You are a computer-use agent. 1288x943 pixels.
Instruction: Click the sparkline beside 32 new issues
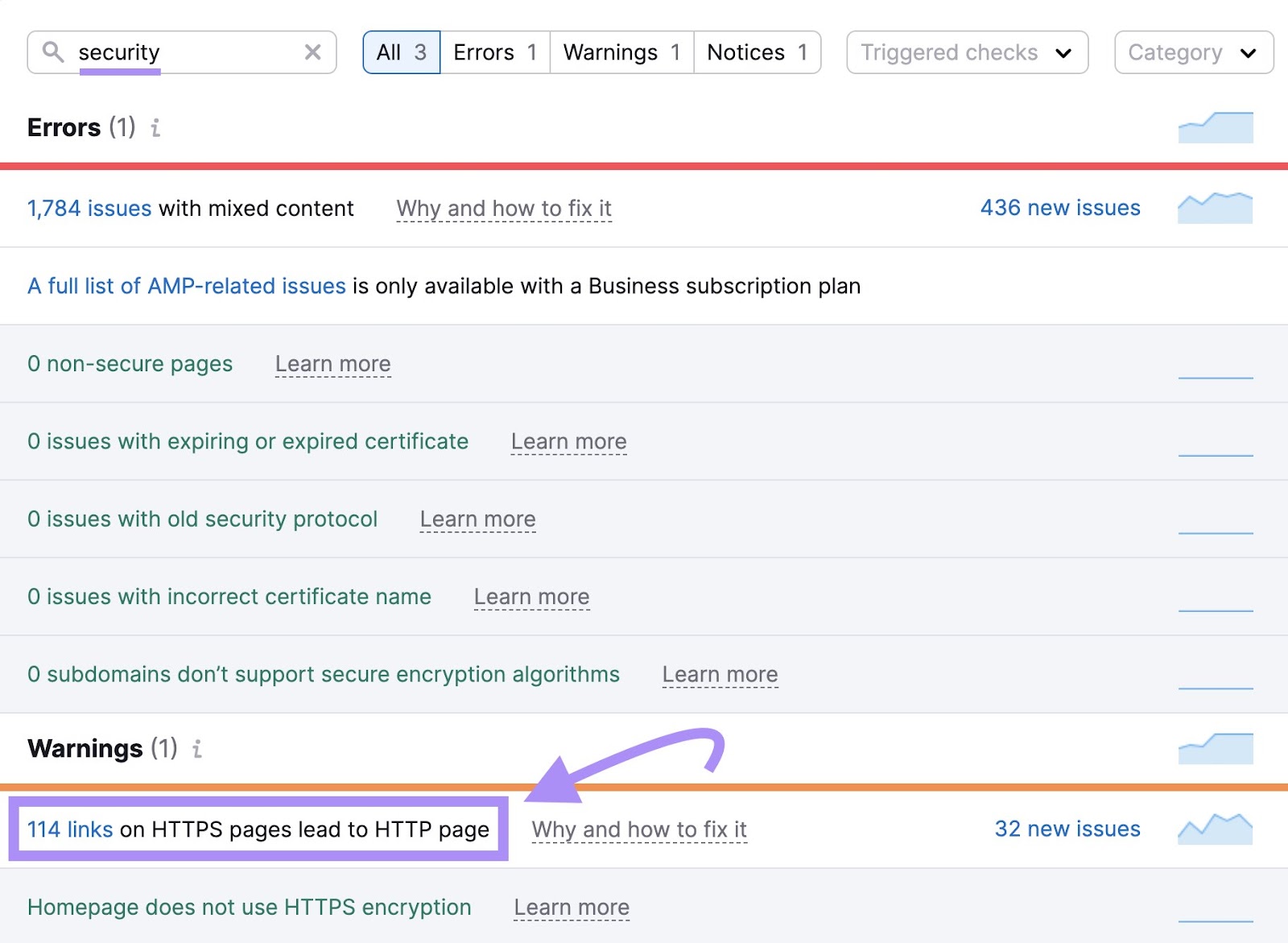1216,828
